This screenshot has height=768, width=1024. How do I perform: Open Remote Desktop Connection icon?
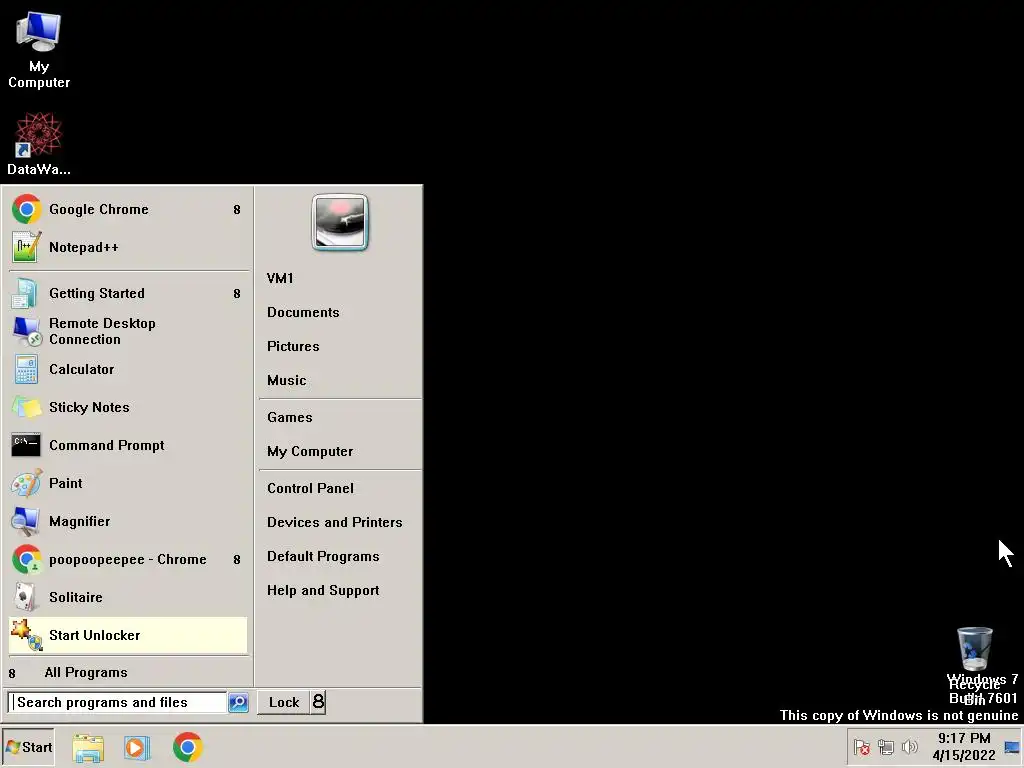25,332
